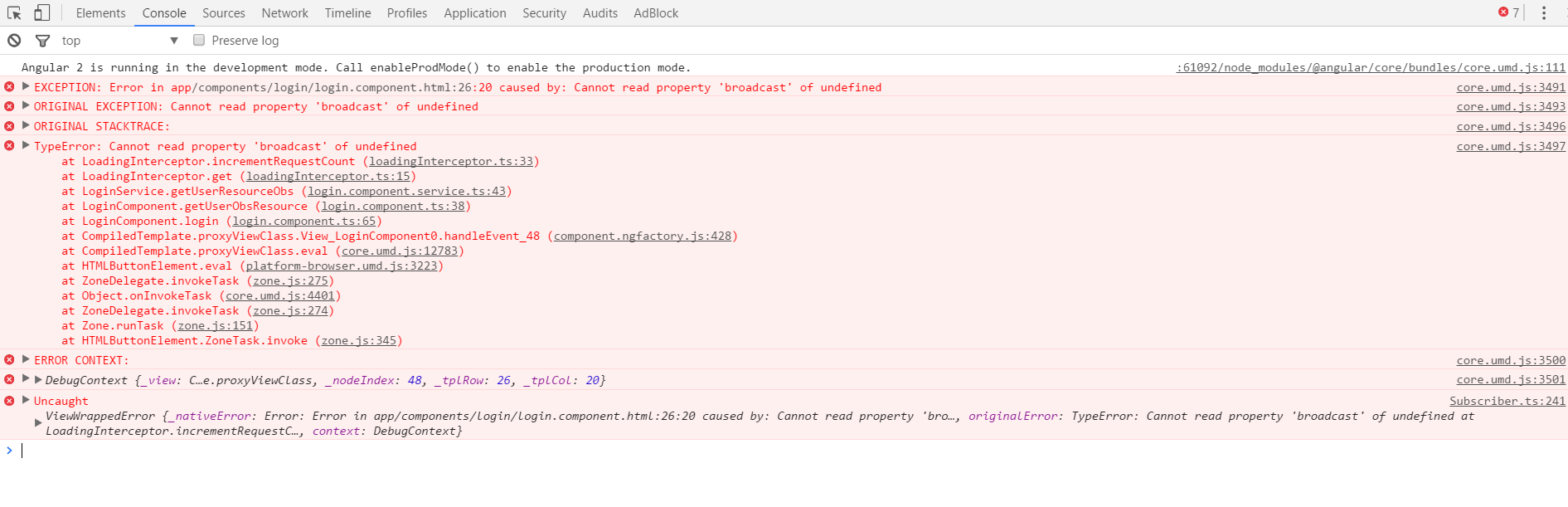
Task: Follow stack link zone.js:345
Action: (359, 340)
